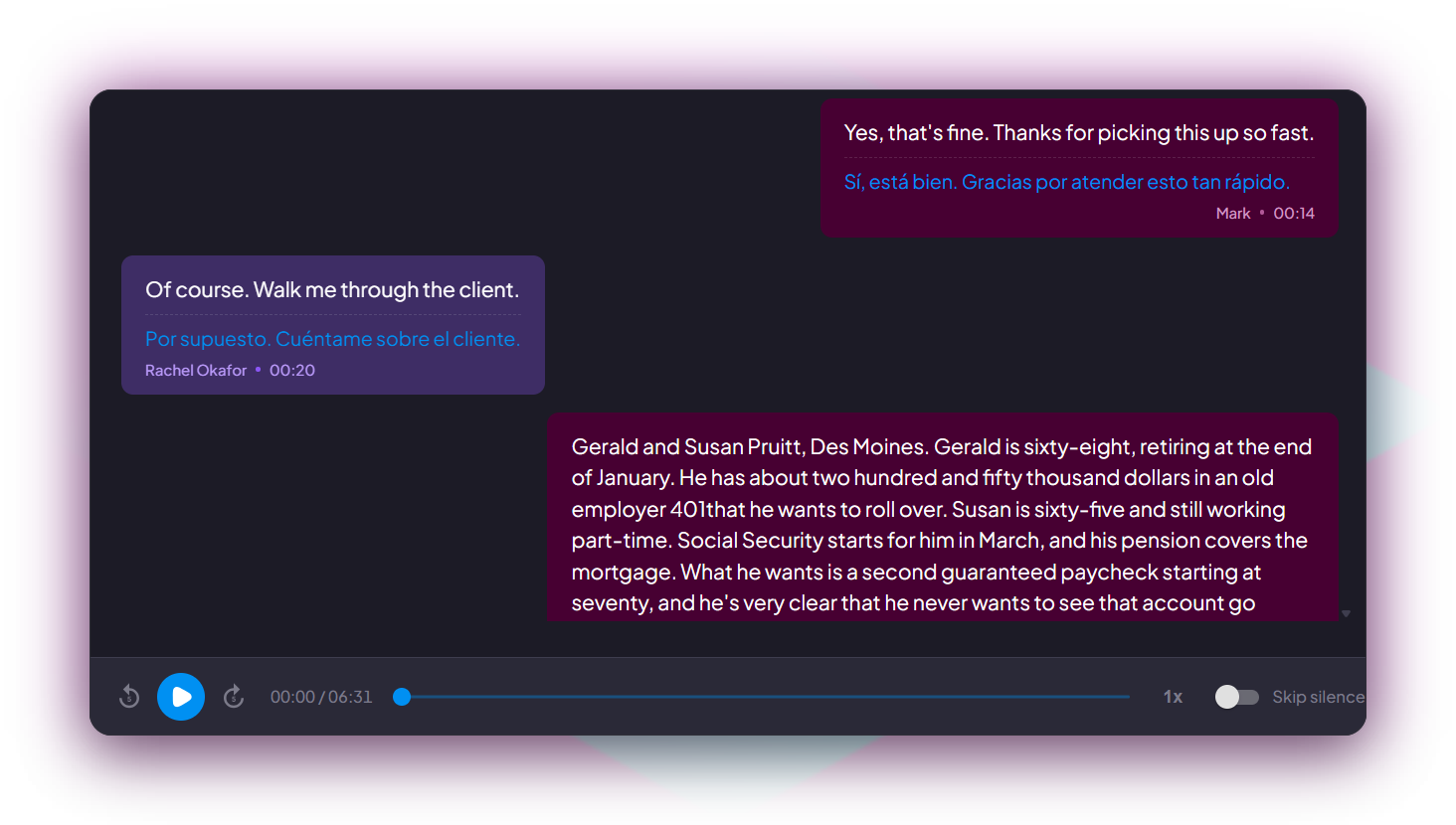The image size is (1456, 825).
Task: Play the call recording
Action: coord(181,697)
